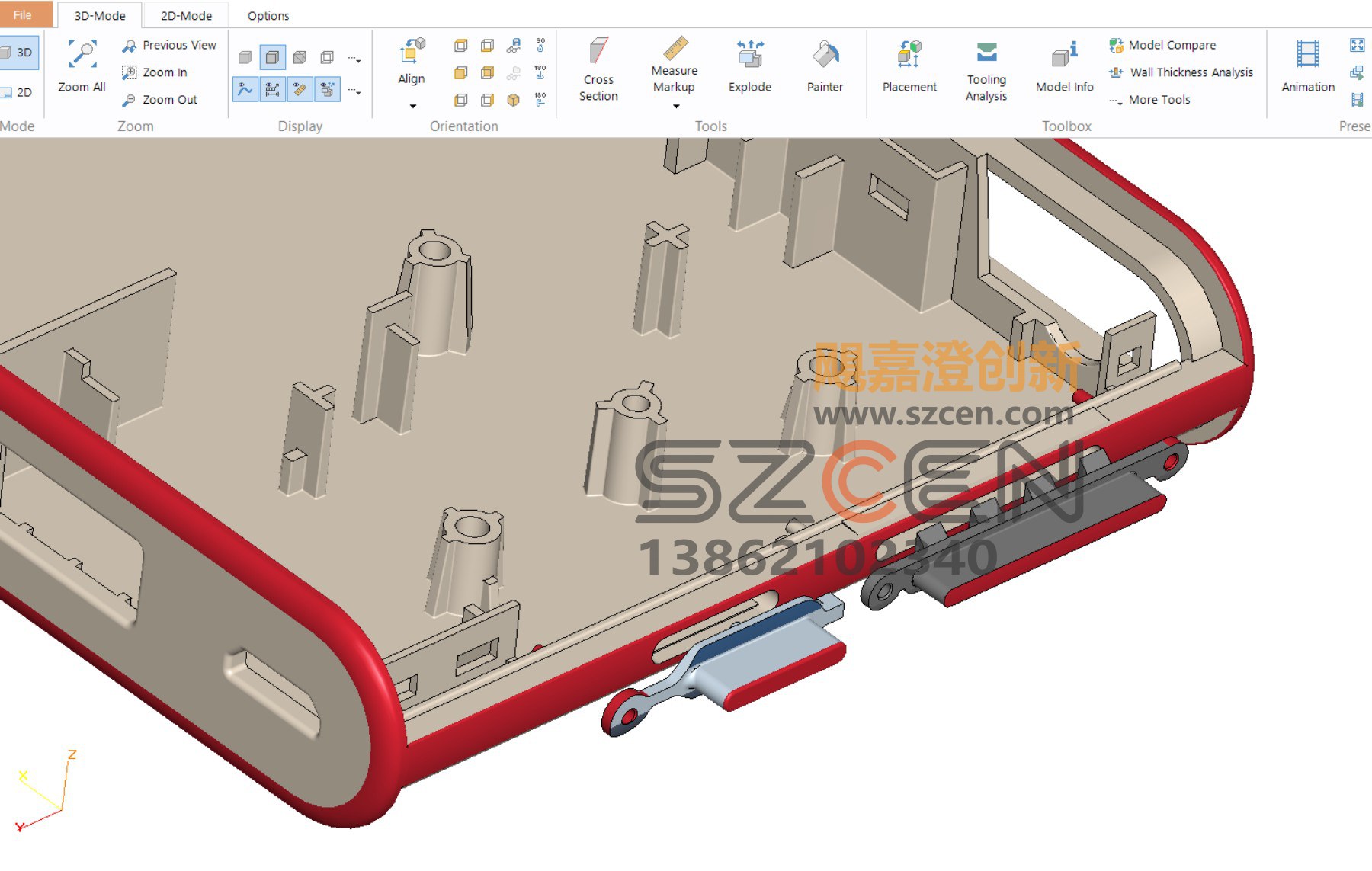Open the Measure Markup tool
This screenshot has height=871, width=1372.
[674, 66]
